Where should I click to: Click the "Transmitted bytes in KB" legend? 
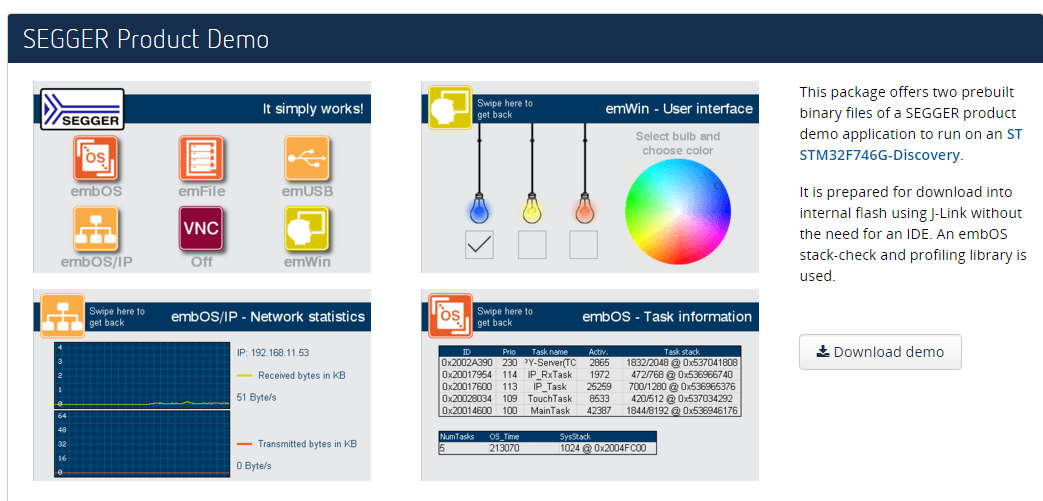(307, 444)
